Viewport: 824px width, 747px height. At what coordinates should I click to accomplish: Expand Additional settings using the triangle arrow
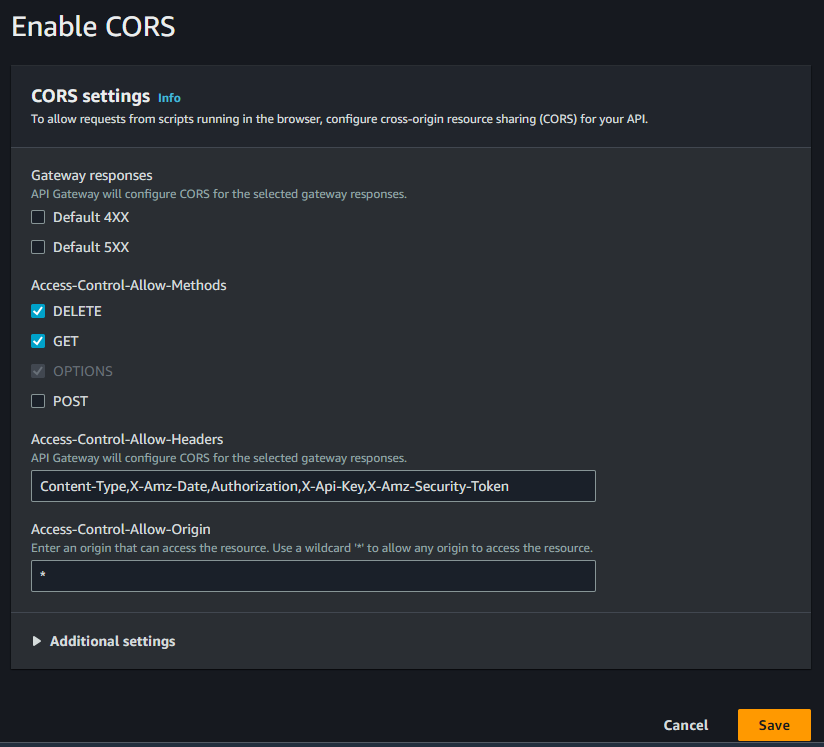coord(36,641)
